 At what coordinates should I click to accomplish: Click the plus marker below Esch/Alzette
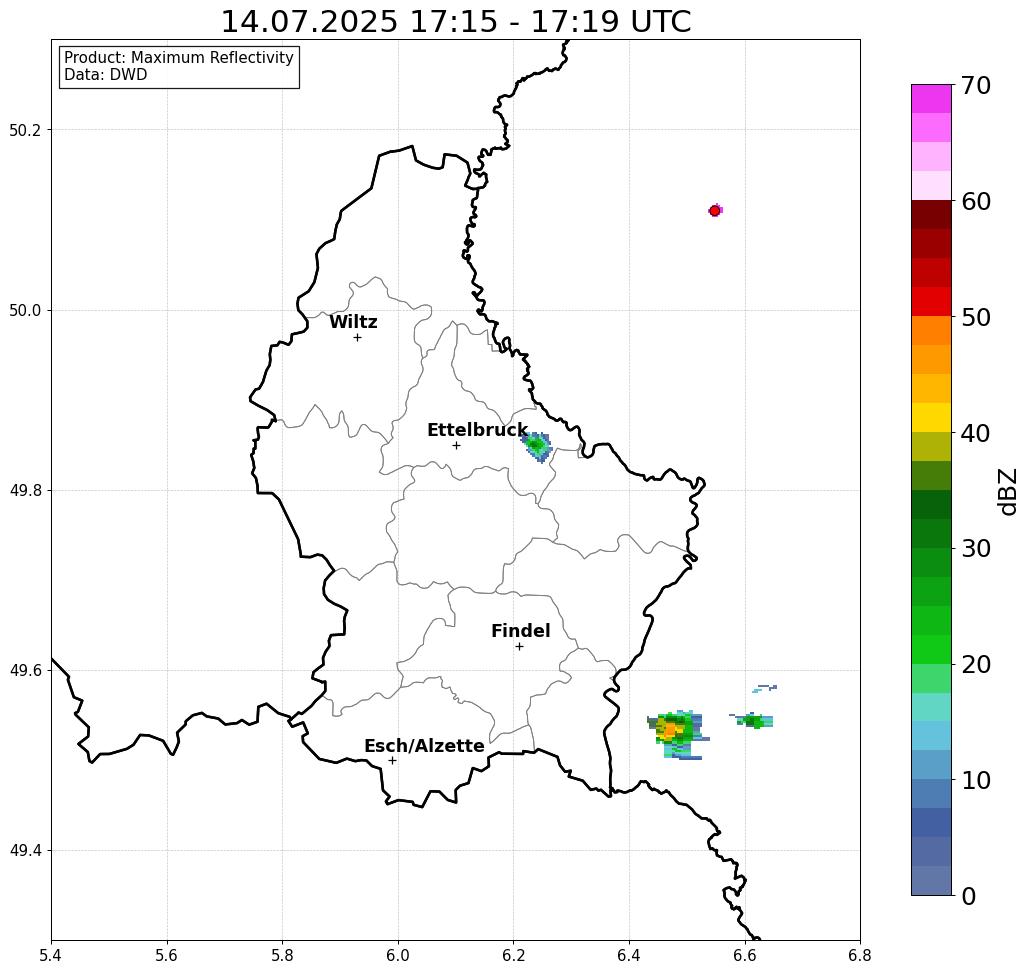(392, 760)
